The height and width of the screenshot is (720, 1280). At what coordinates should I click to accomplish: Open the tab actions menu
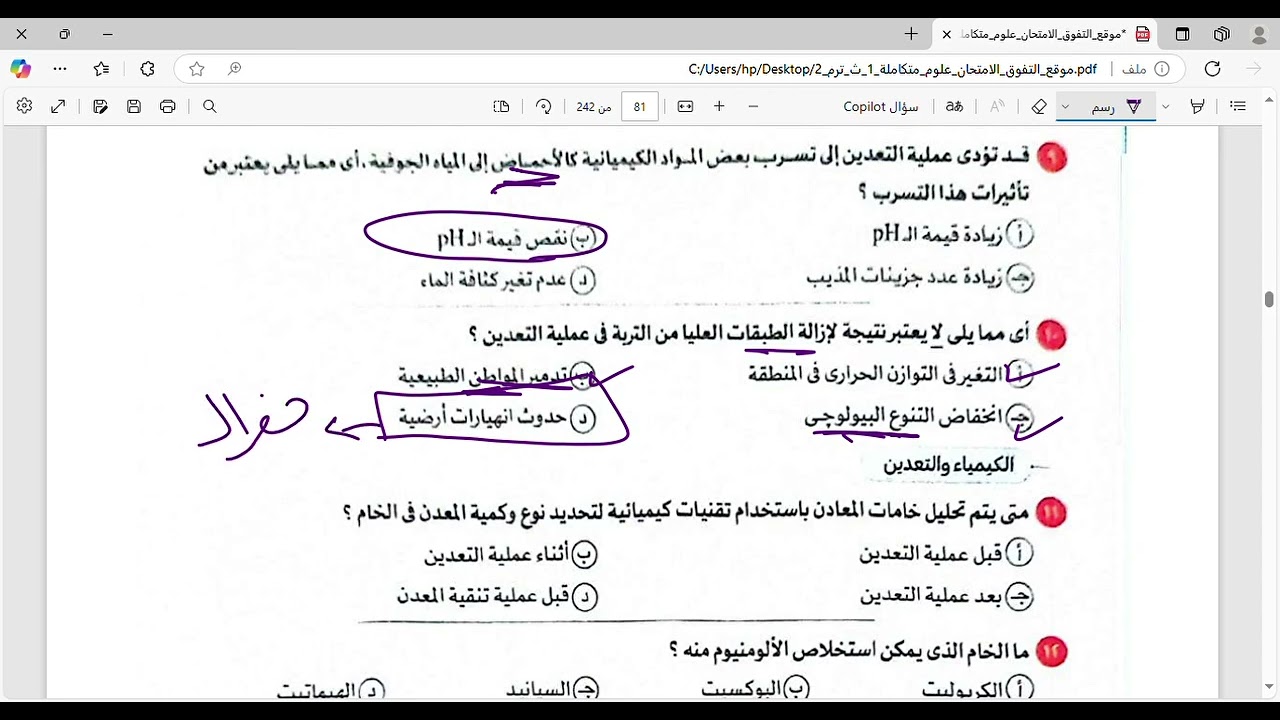click(x=1183, y=34)
